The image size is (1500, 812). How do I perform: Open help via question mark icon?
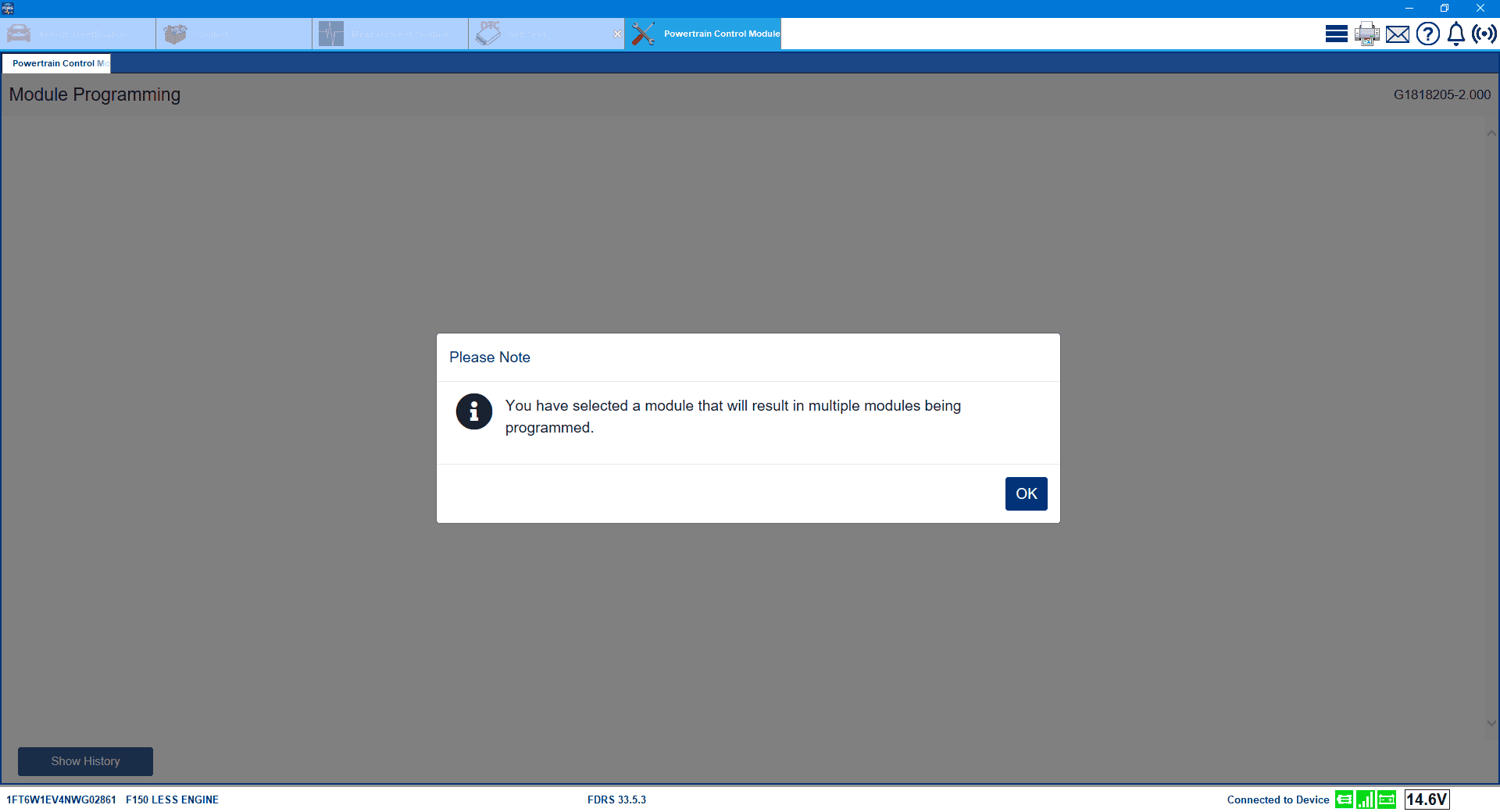pos(1427,34)
